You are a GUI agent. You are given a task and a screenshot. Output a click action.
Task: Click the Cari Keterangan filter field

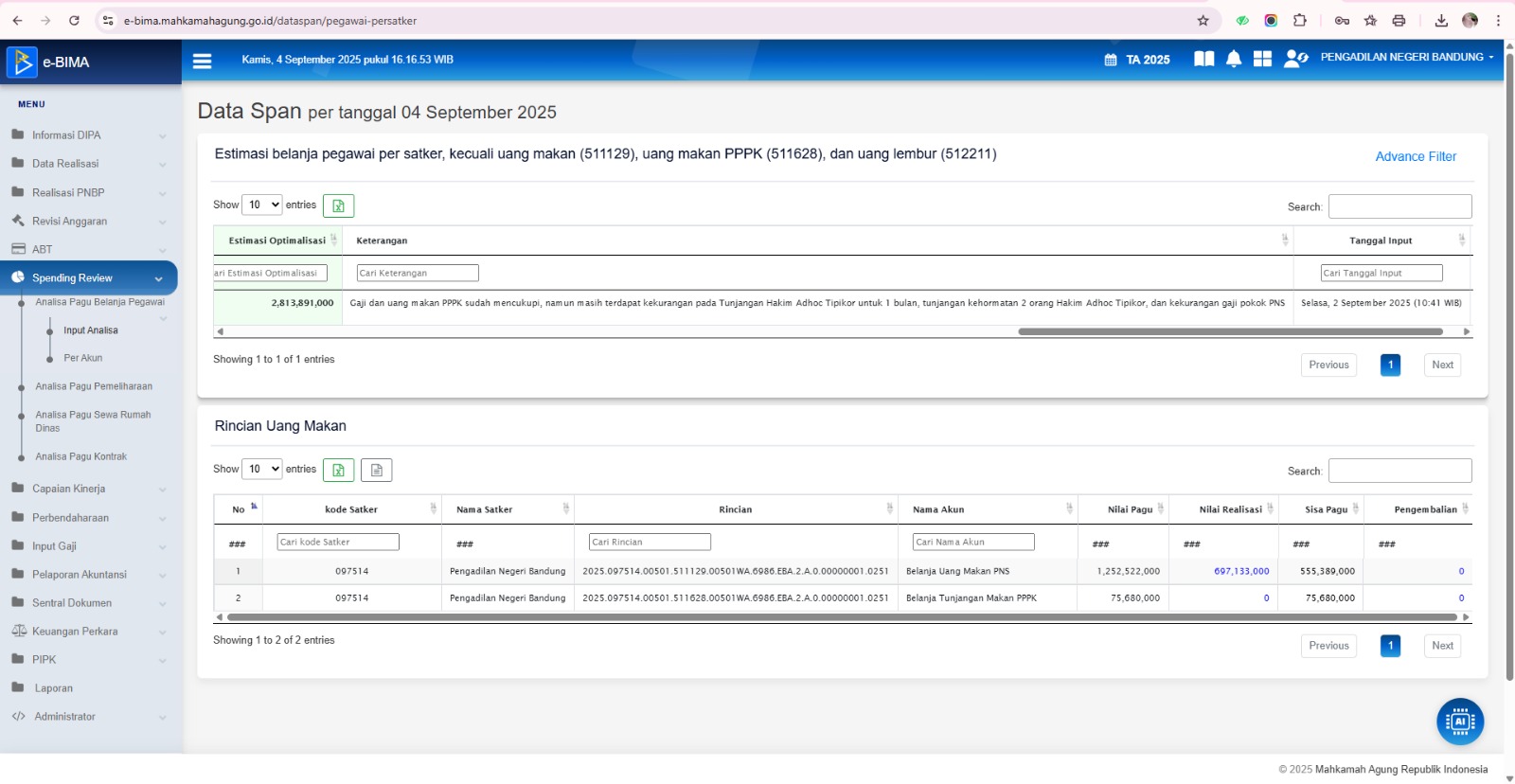(418, 273)
